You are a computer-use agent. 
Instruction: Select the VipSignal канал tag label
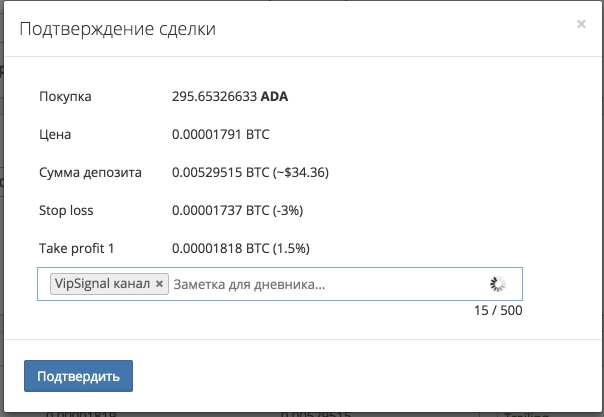point(103,284)
